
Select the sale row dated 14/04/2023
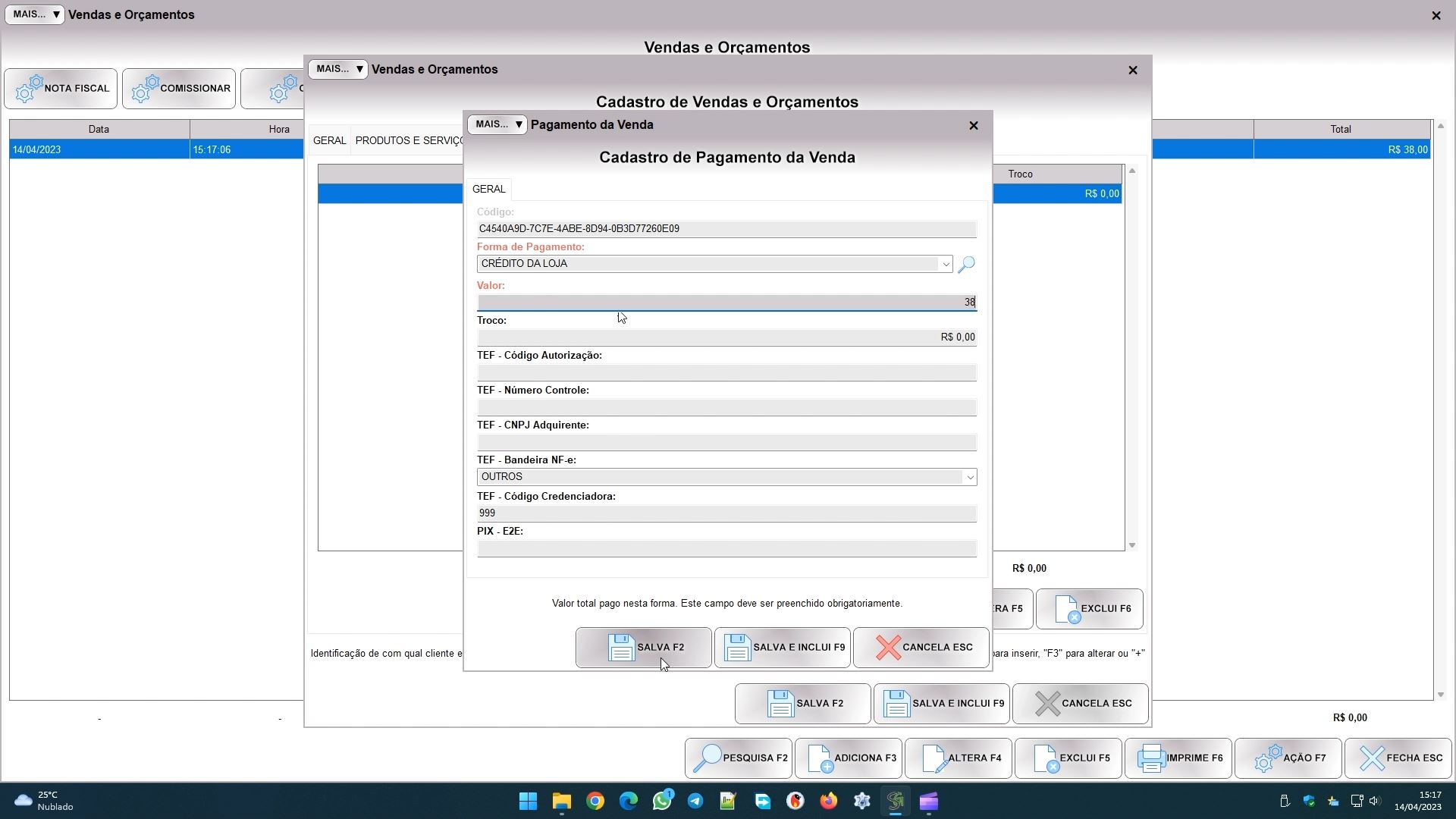click(155, 149)
